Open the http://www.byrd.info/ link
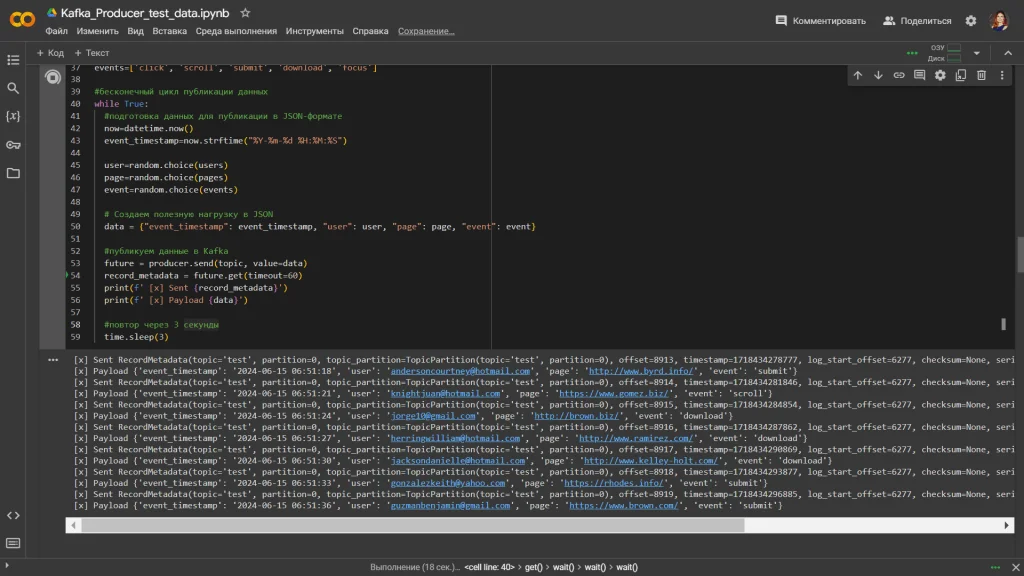Viewport: 1024px width, 576px height. pyautogui.click(x=641, y=371)
